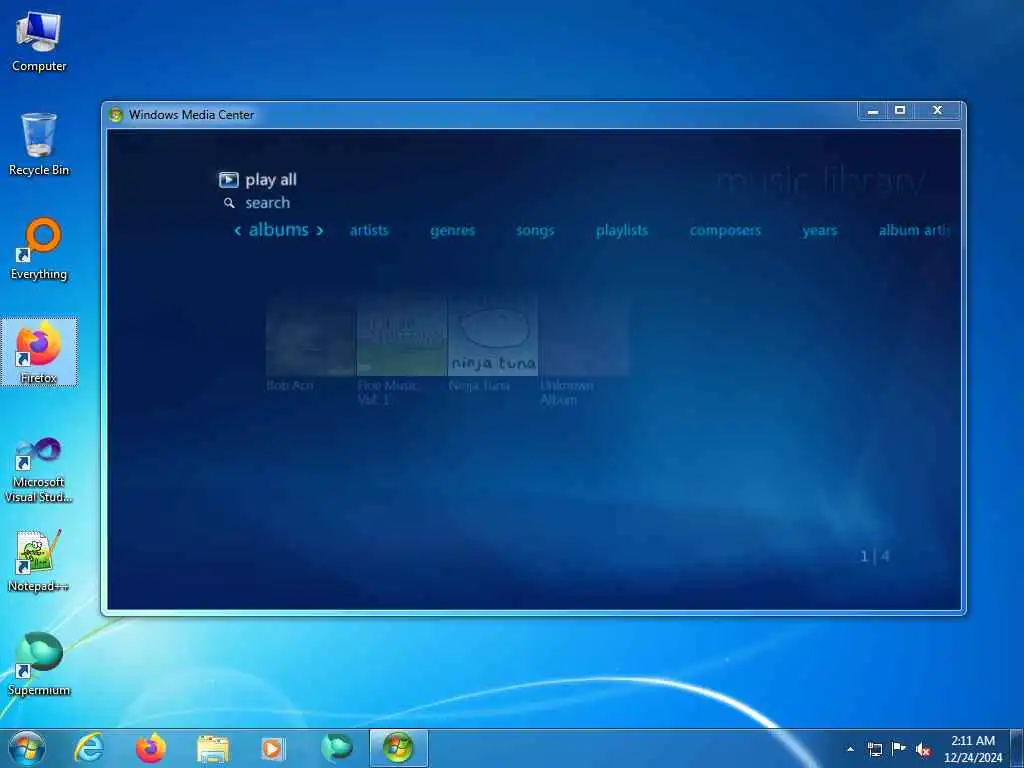Open the Computer desktop icon
1024x768 pixels.
(x=39, y=41)
